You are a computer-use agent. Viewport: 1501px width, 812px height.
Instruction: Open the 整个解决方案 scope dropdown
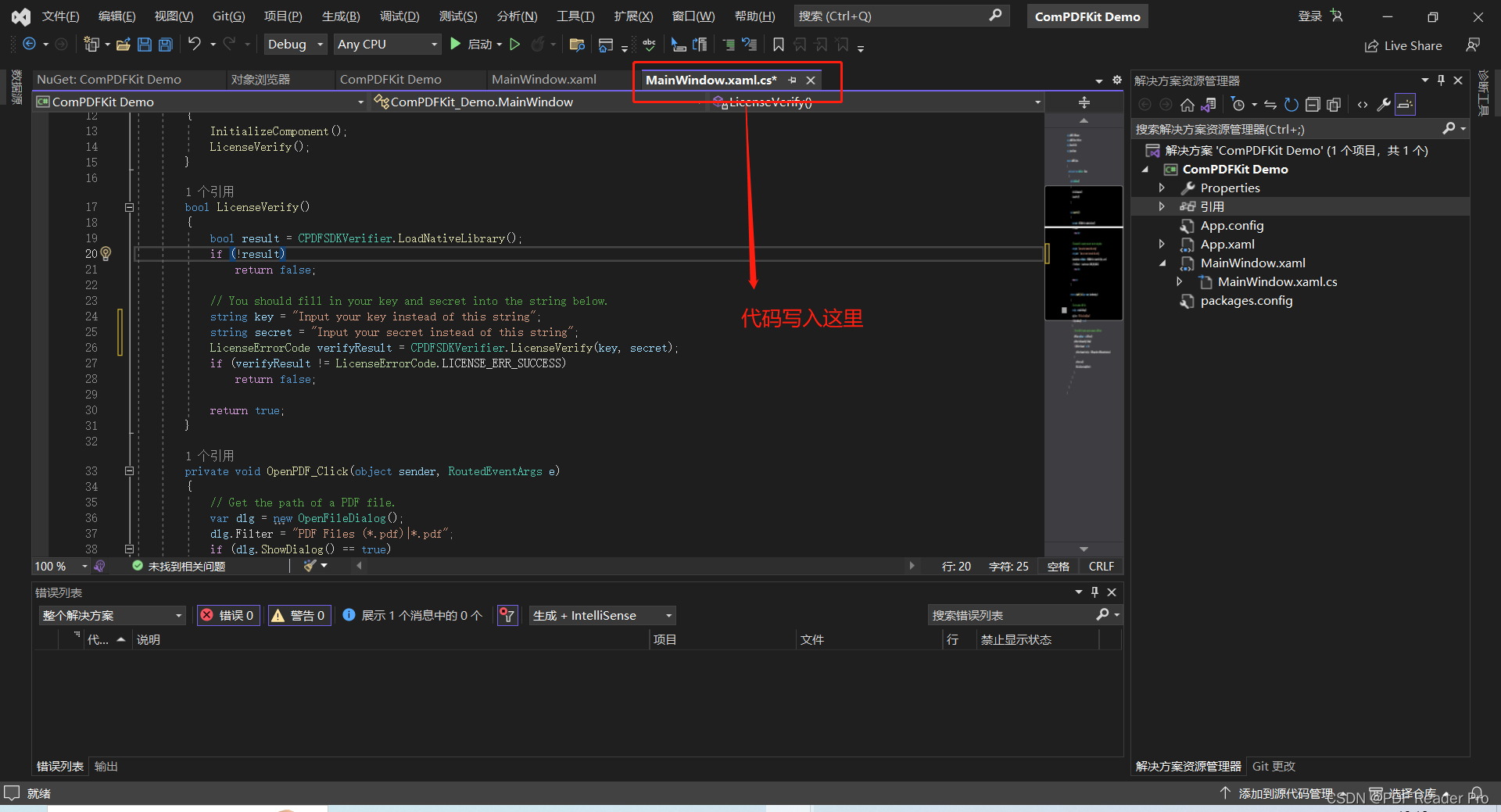point(112,616)
